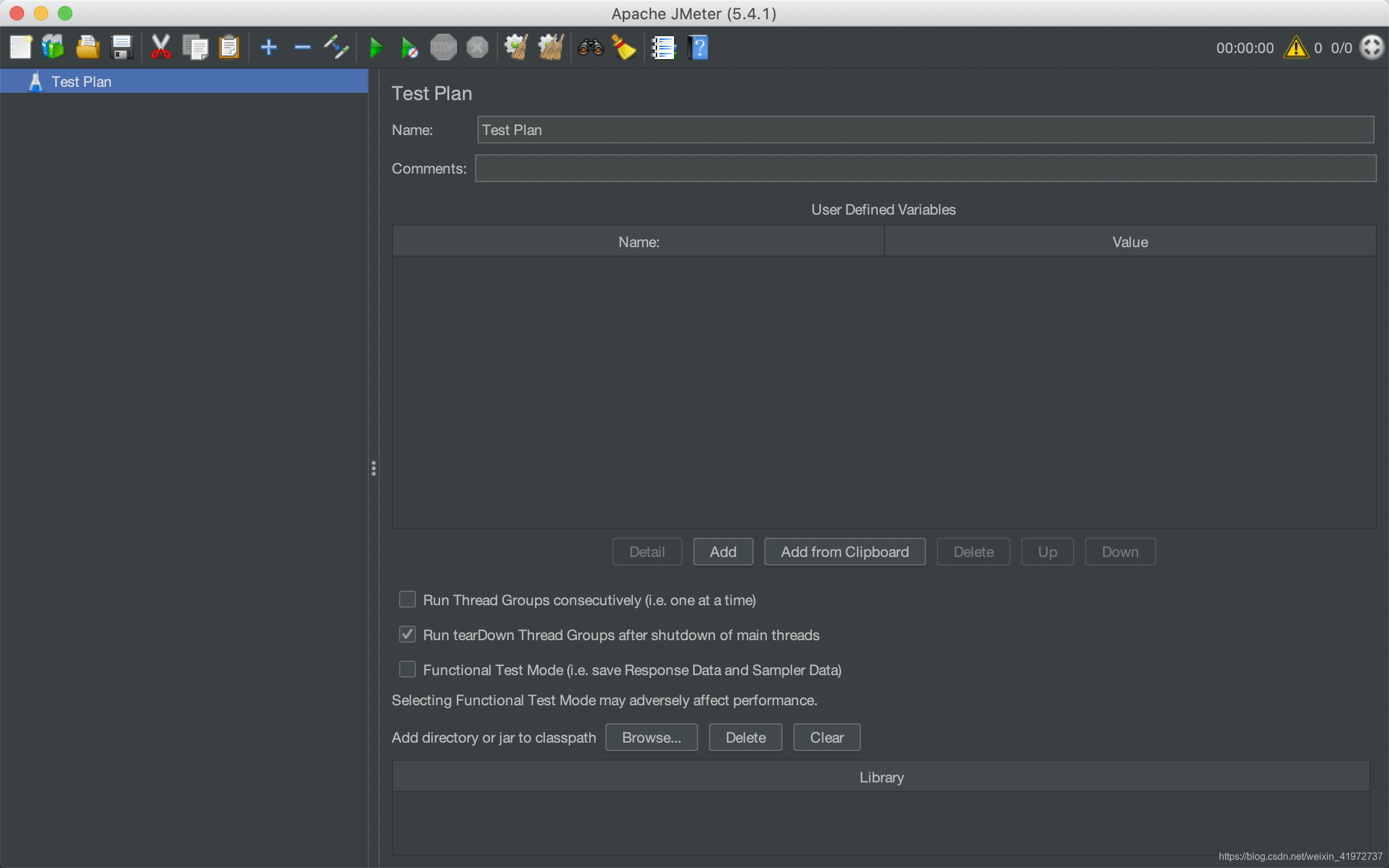Open Search with the binoculars icon
Viewport: 1389px width, 868px height.
click(590, 47)
